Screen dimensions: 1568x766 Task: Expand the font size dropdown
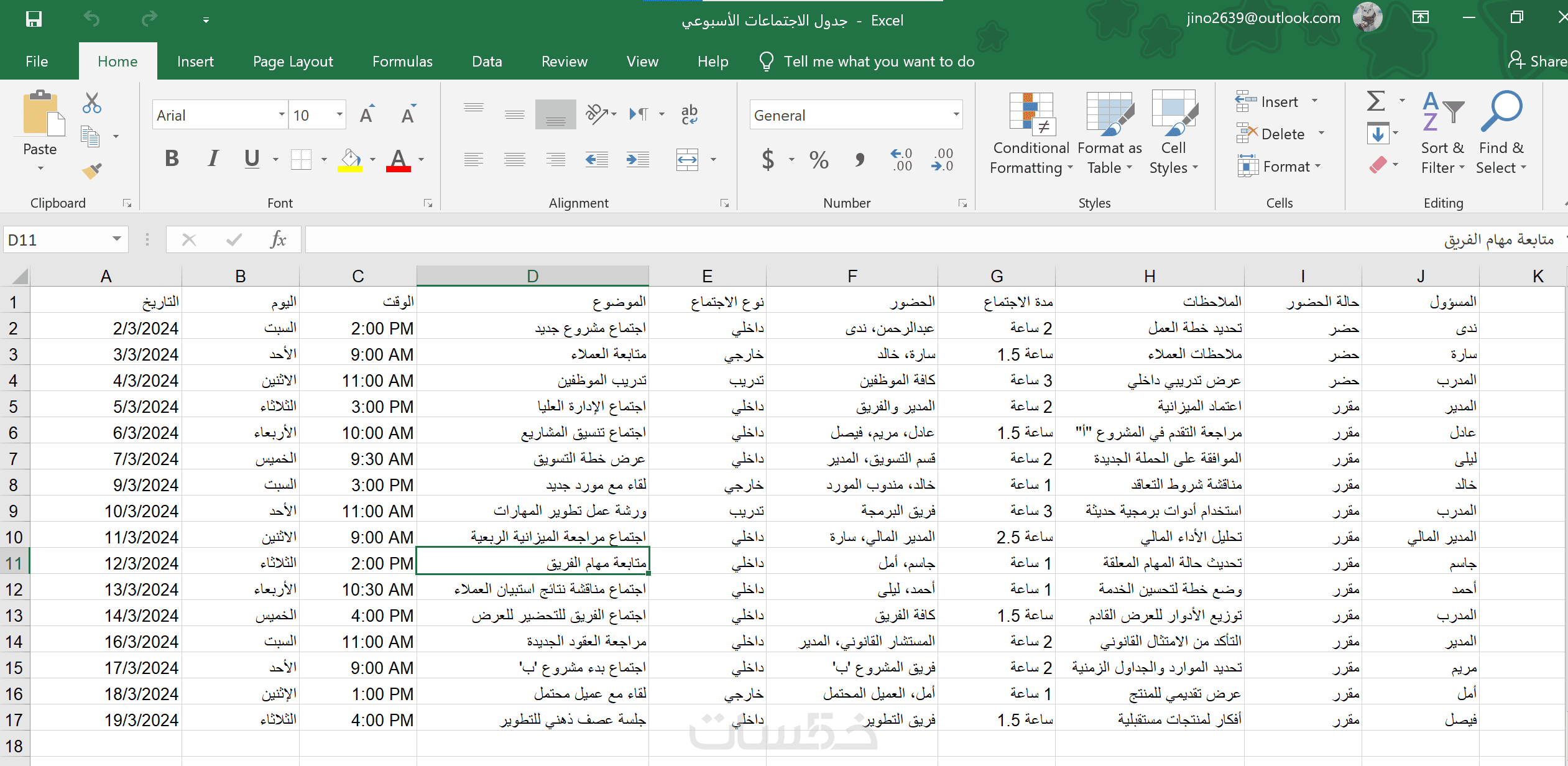tap(339, 114)
